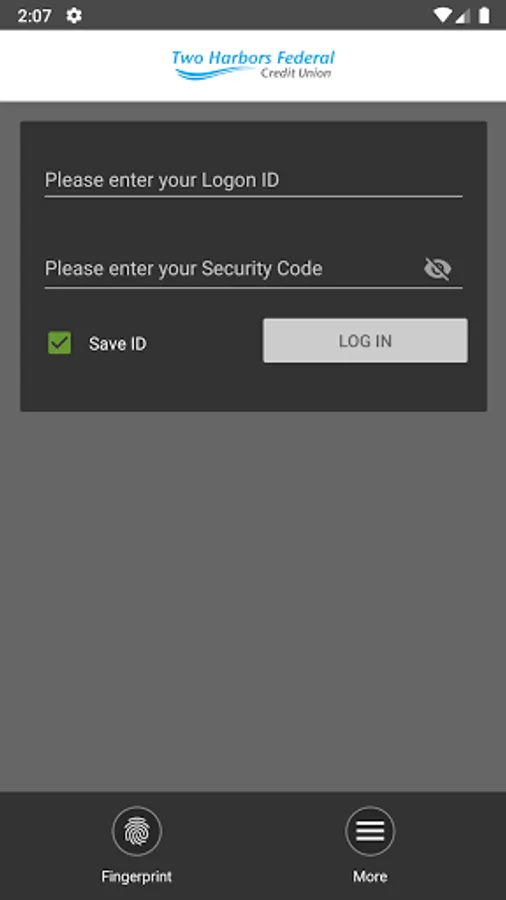
Task: Tap the battery status icon
Action: point(484,15)
